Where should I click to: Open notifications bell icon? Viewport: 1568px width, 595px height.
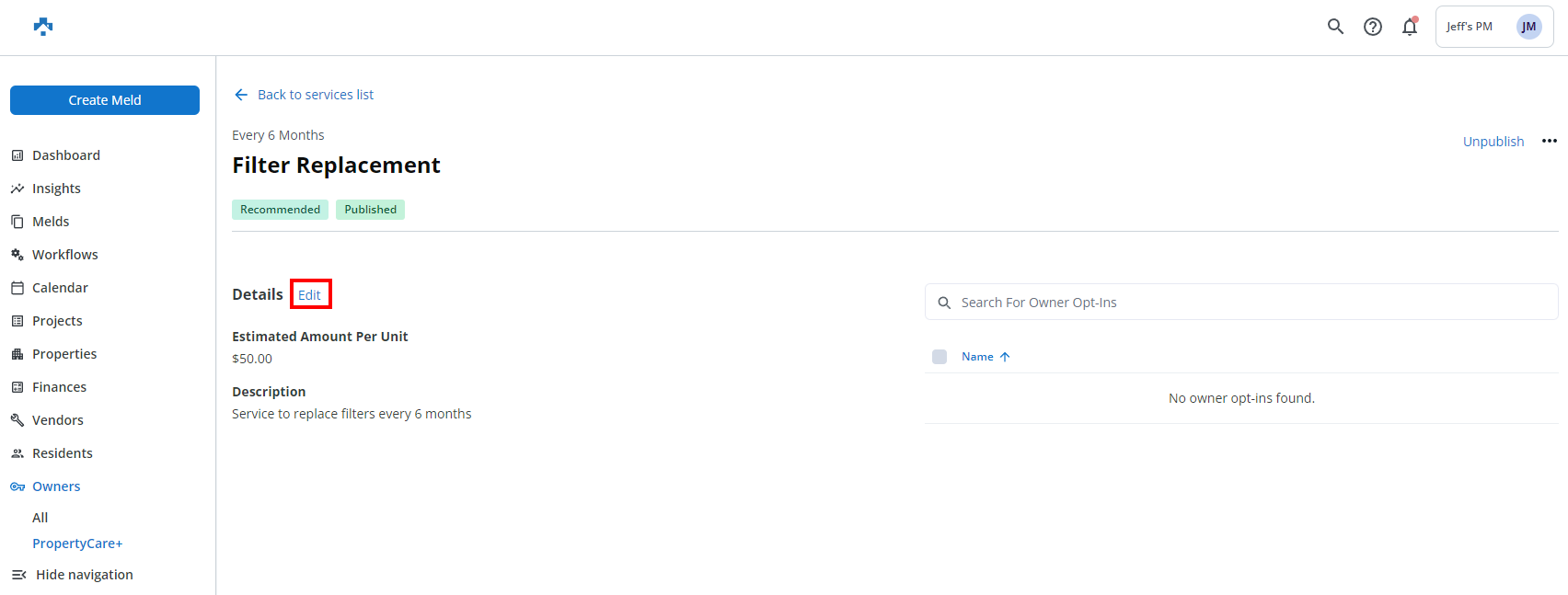[x=1409, y=27]
